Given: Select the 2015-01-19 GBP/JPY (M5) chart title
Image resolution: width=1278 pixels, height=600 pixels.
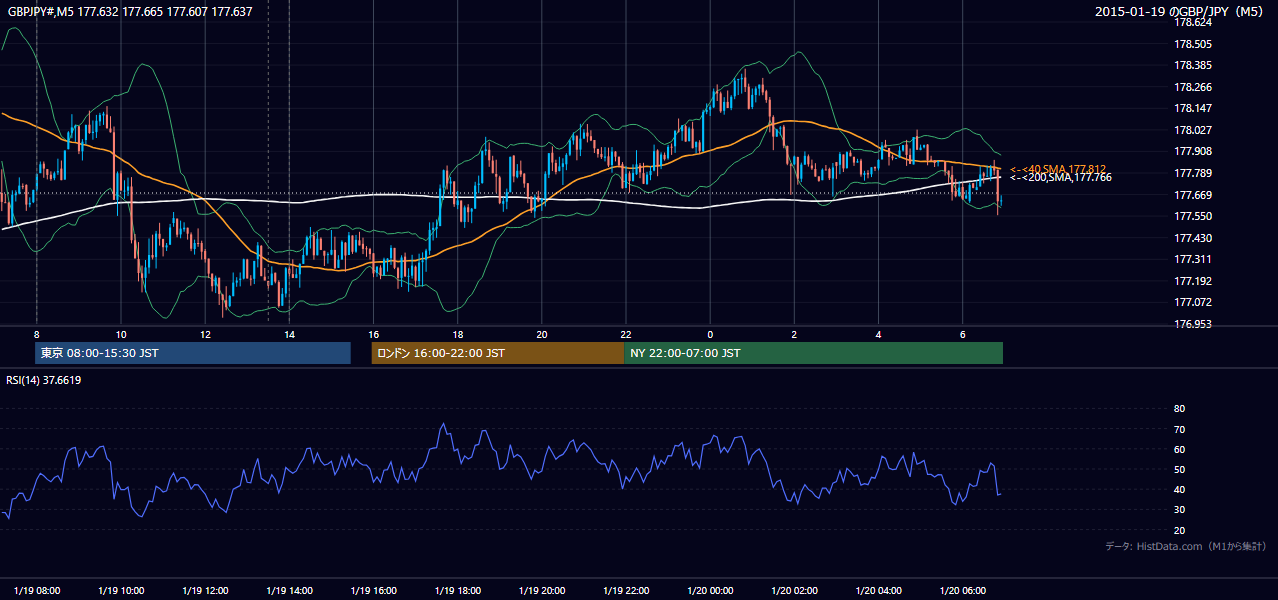Looking at the screenshot, I should [x=1181, y=12].
